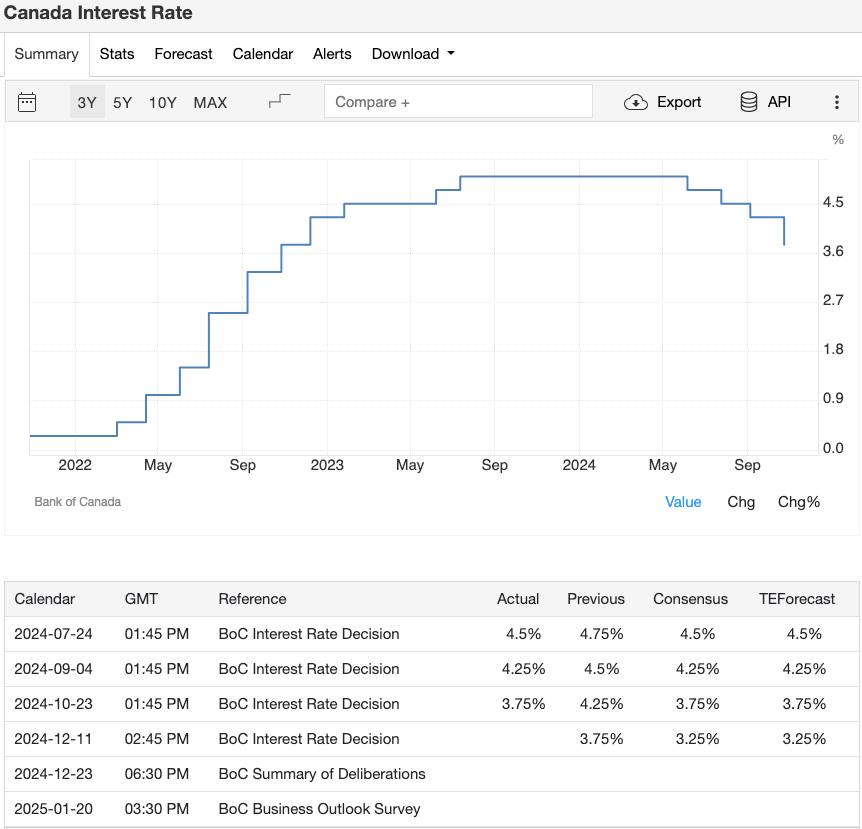The image size is (862, 829).
Task: Click the Export cloud icon
Action: (x=634, y=101)
